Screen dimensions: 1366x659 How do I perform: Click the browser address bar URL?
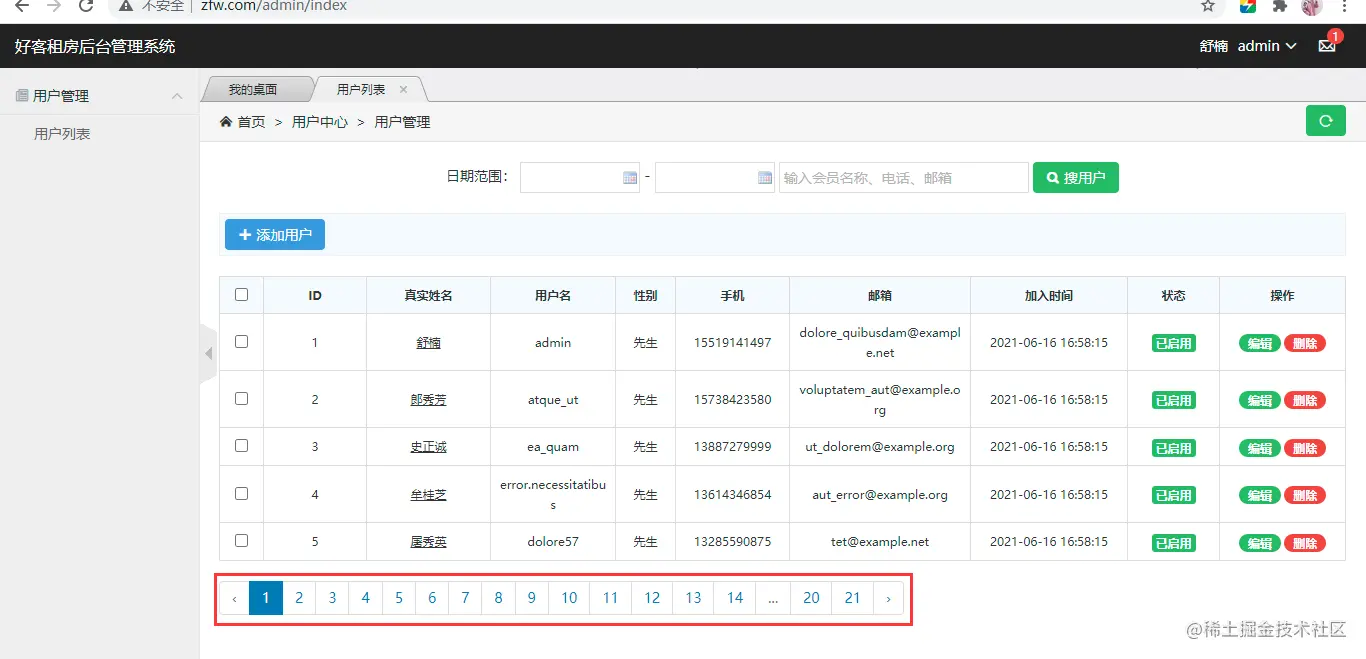click(x=274, y=6)
